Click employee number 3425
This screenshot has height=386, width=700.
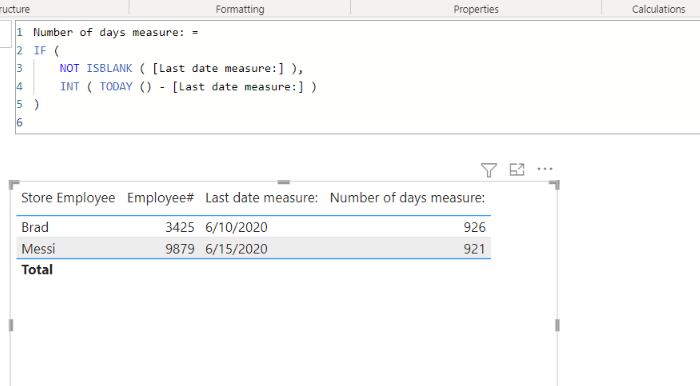point(180,227)
